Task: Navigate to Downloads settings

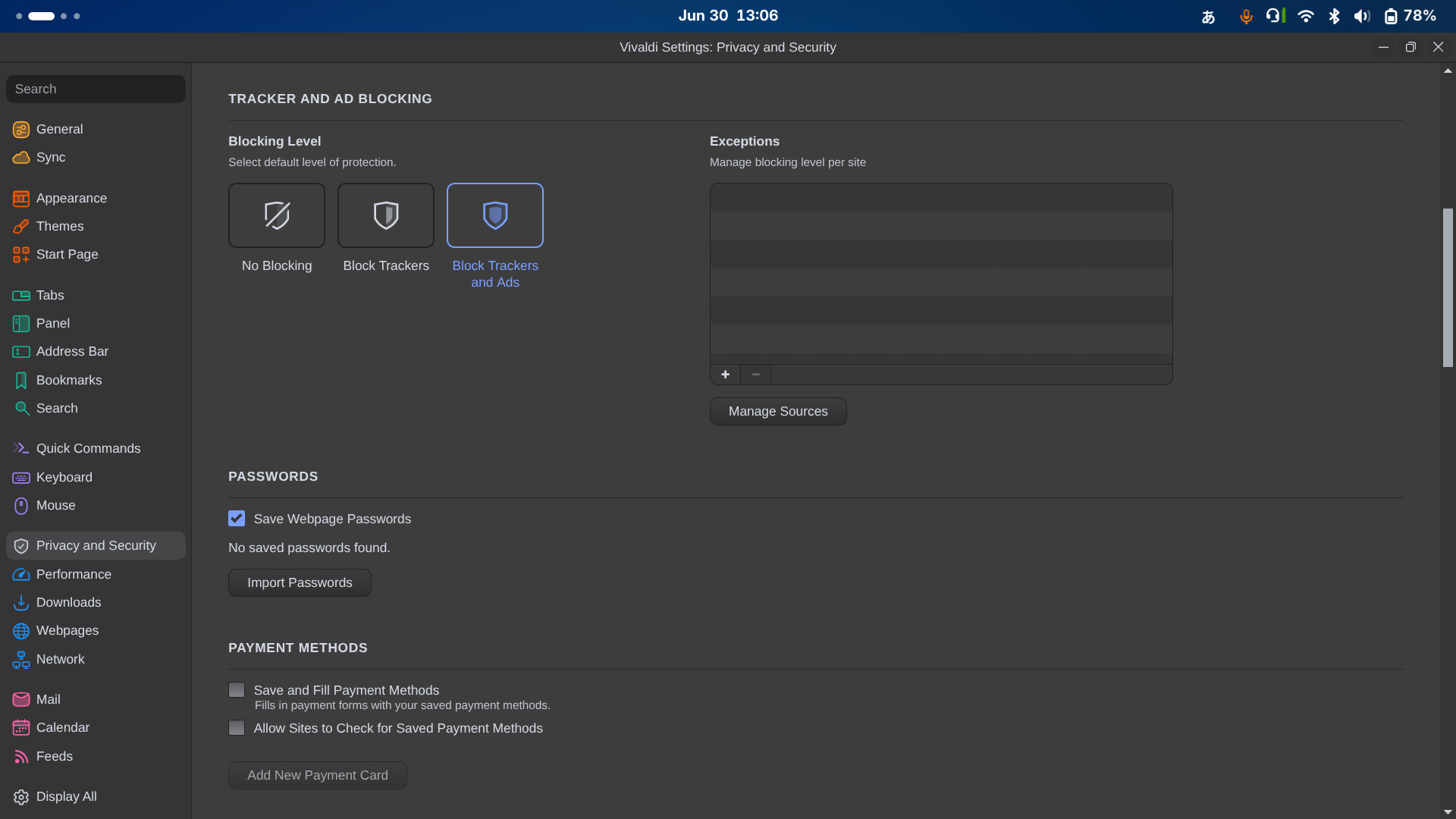Action: (96, 603)
